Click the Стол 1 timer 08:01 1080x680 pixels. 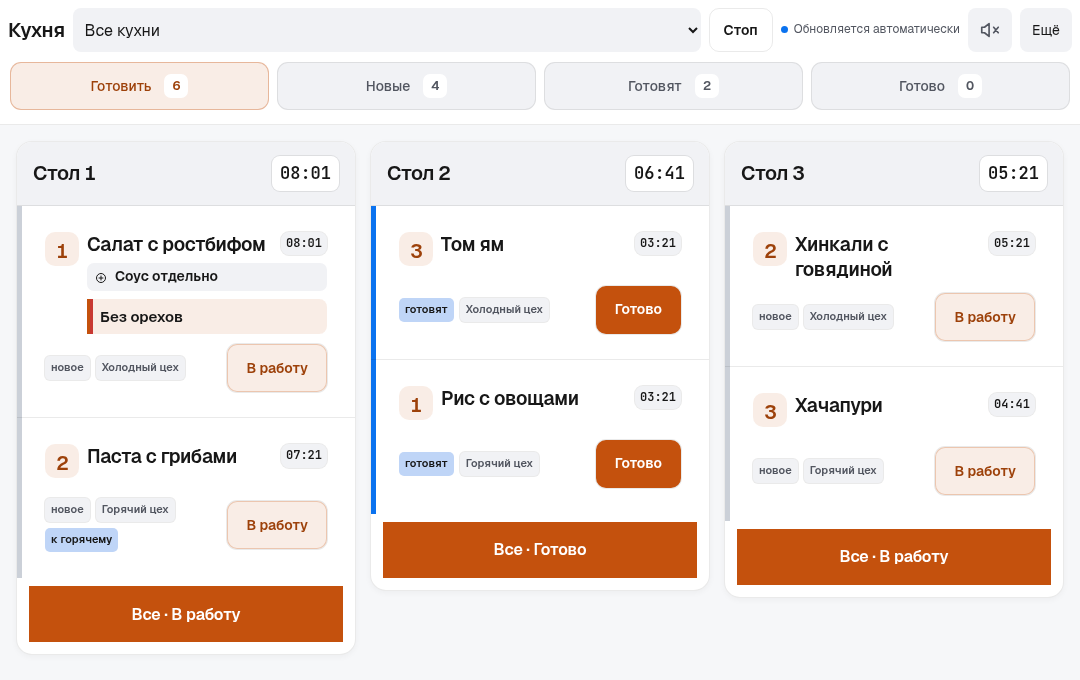305,174
